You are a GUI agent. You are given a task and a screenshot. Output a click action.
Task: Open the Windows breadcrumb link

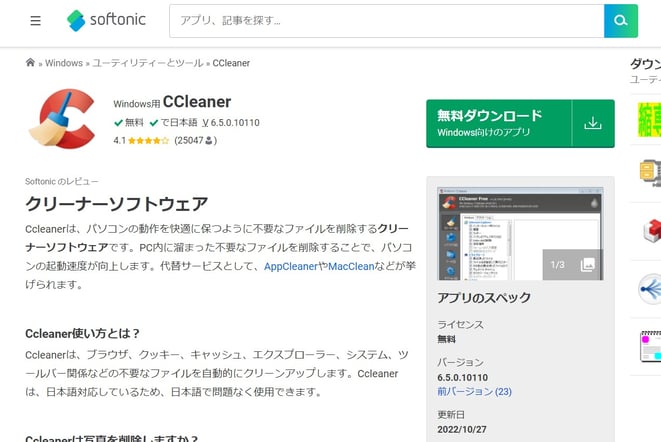[x=64, y=63]
